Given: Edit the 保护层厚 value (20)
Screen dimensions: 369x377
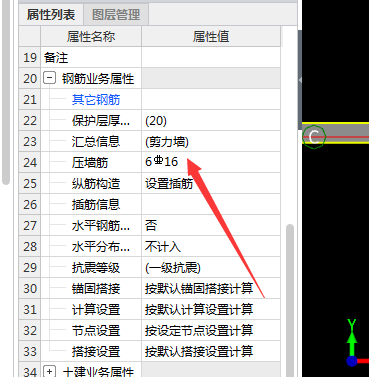Looking at the screenshot, I should 211,120.
